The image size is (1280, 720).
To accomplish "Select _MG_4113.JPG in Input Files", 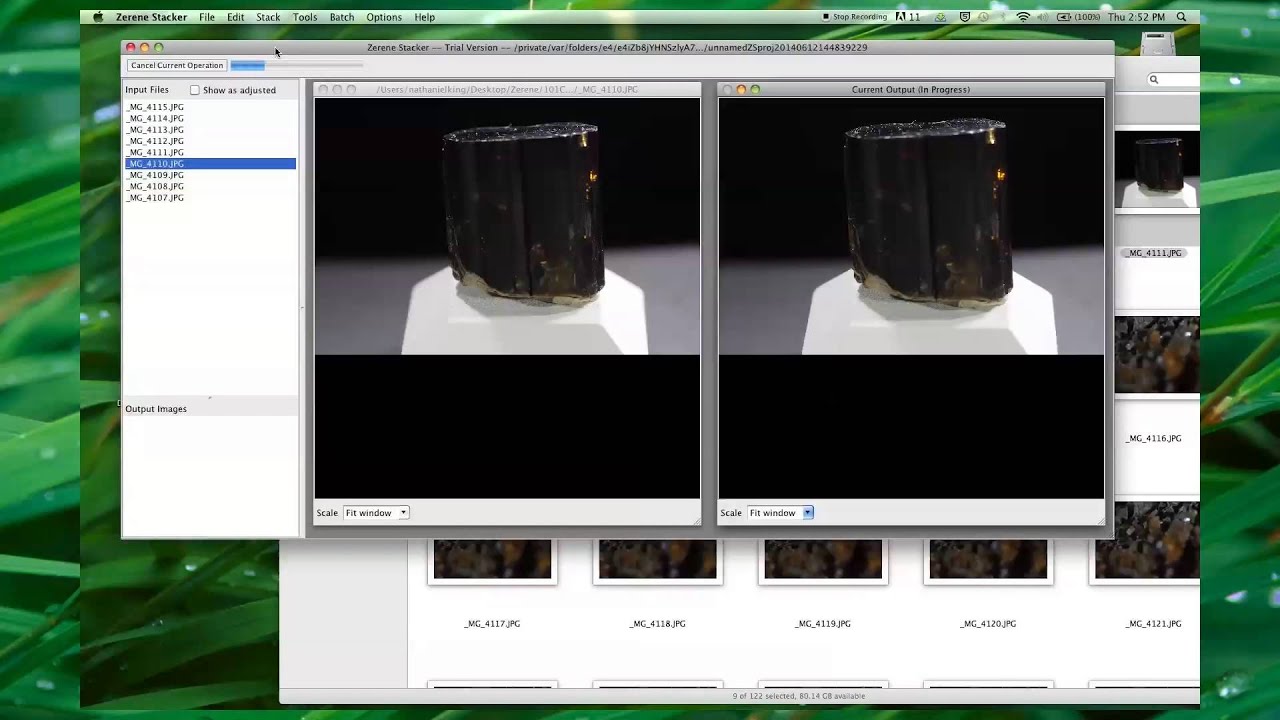I will (x=210, y=130).
